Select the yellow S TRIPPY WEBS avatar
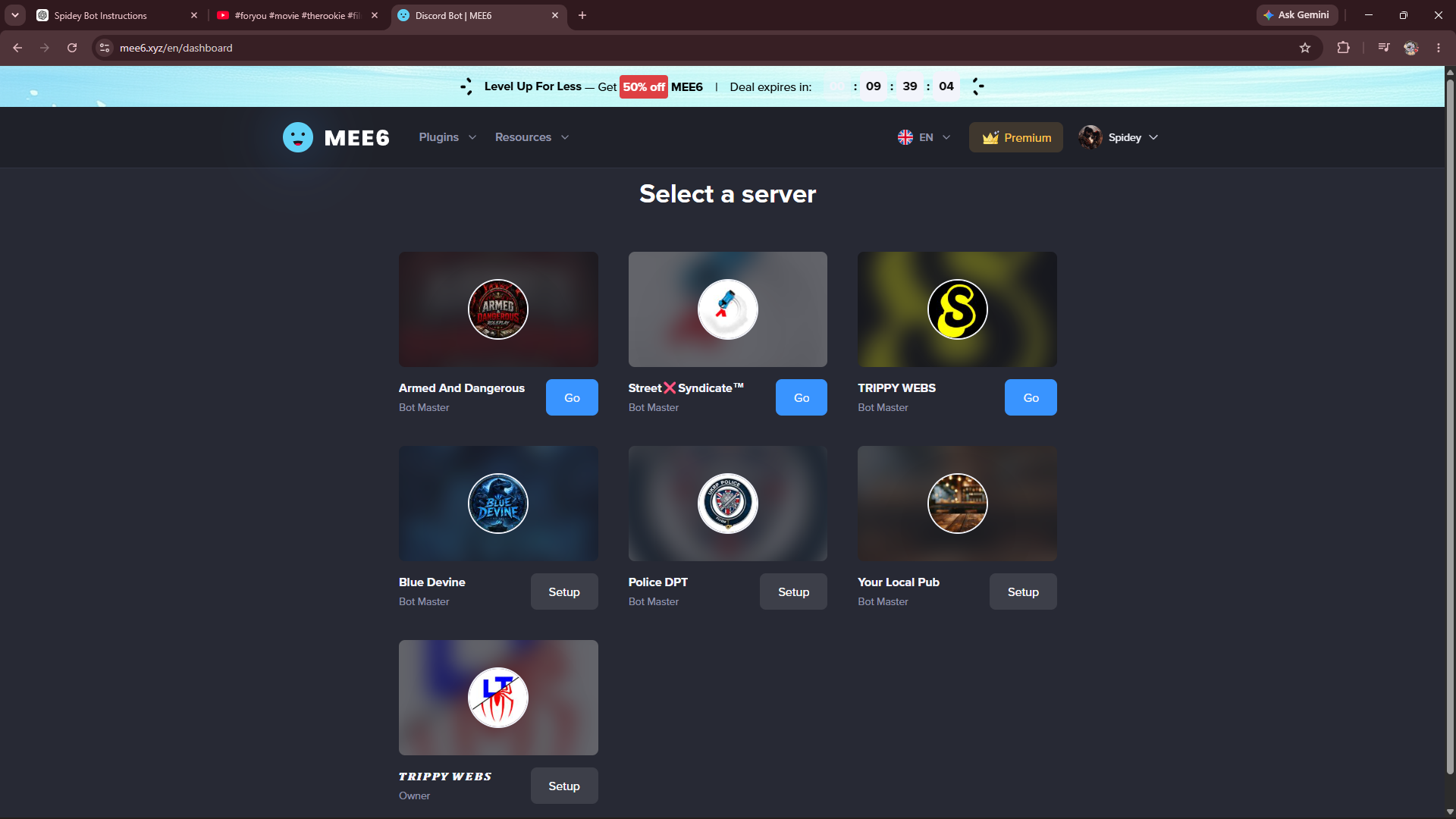The width and height of the screenshot is (1456, 819). click(957, 309)
